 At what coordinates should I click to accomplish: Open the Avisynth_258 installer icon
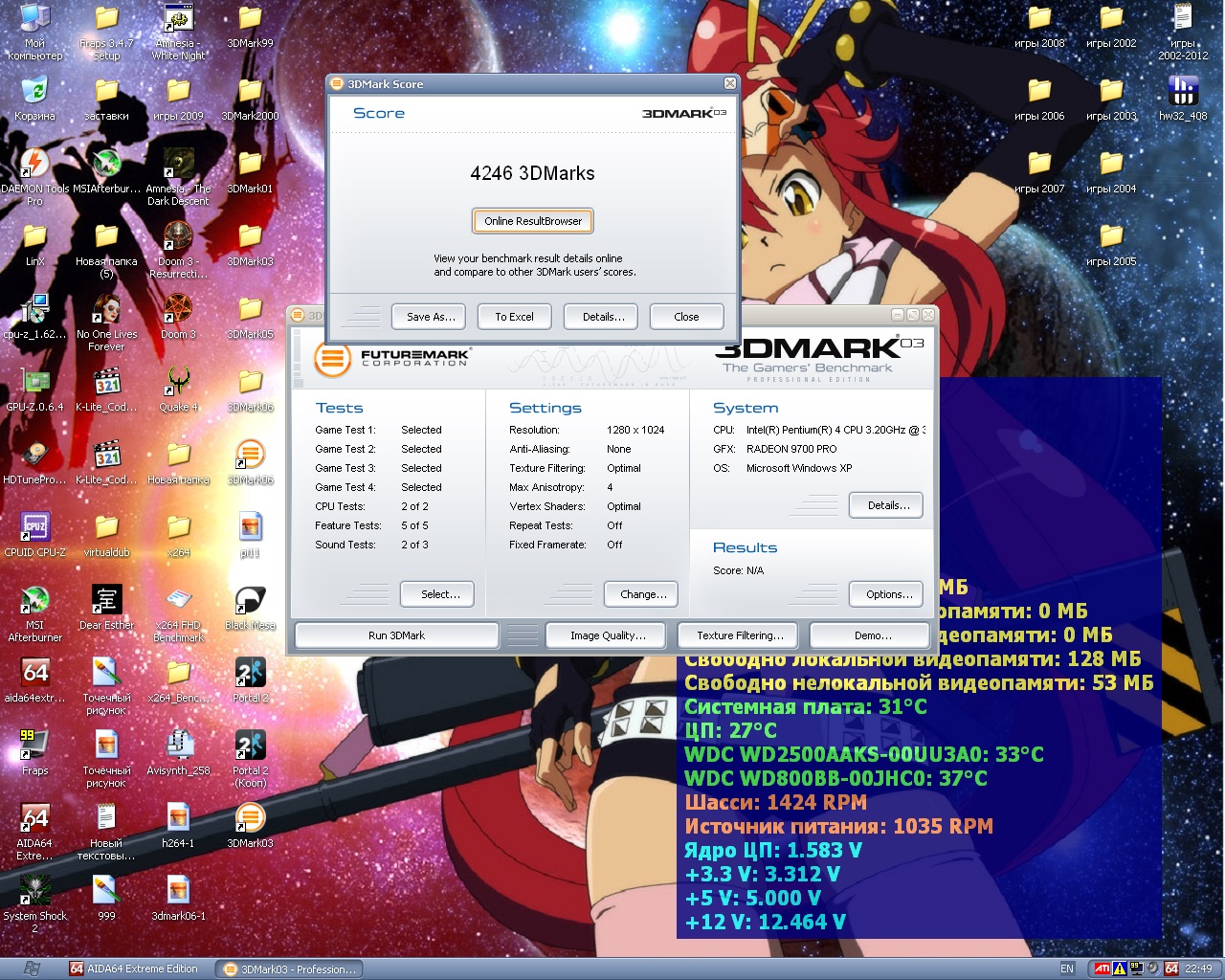click(x=178, y=751)
